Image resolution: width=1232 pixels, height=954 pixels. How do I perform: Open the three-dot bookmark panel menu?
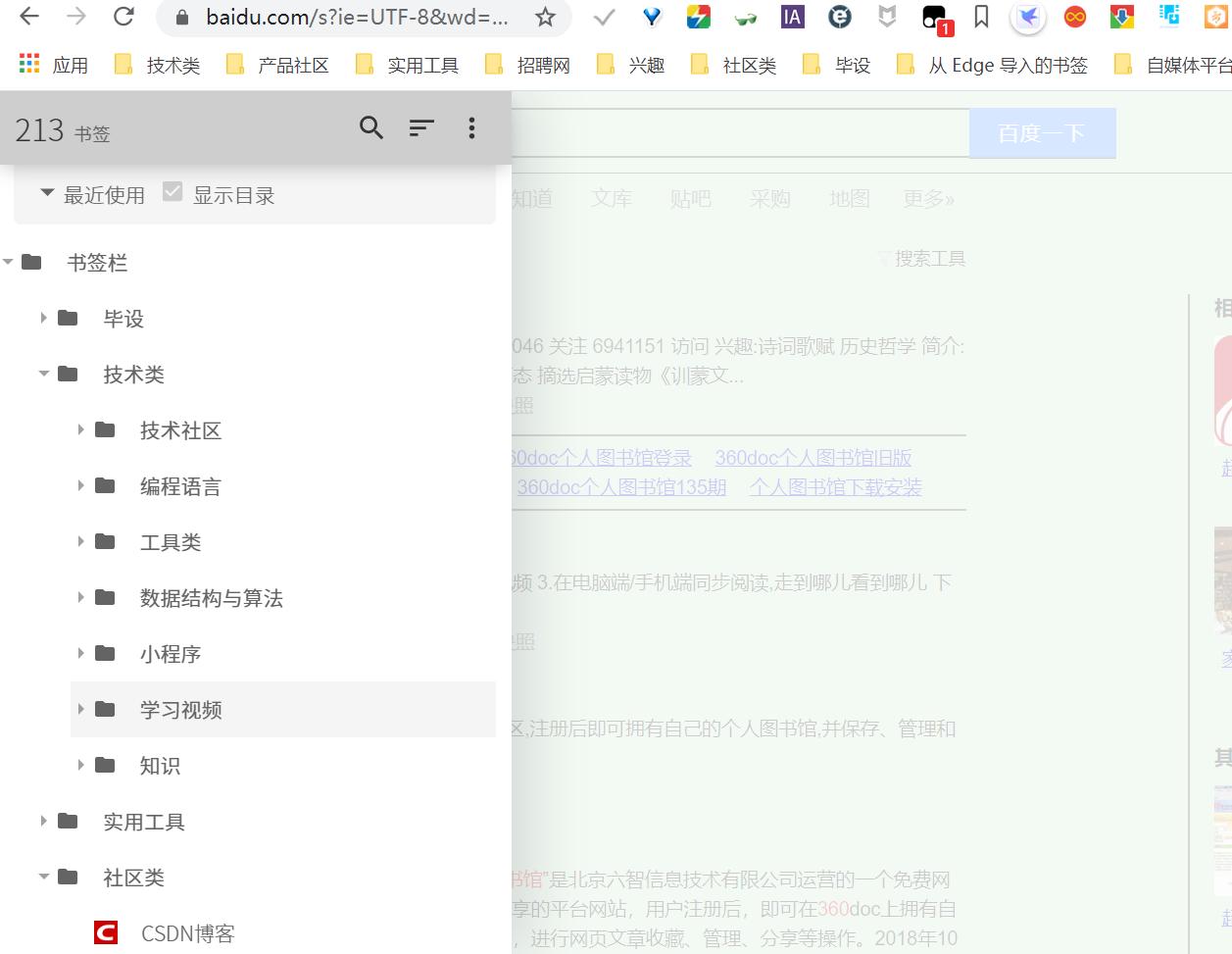471,127
